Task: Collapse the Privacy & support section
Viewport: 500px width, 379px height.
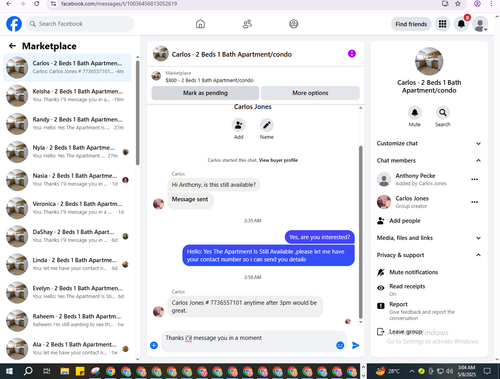Action: pos(429,255)
